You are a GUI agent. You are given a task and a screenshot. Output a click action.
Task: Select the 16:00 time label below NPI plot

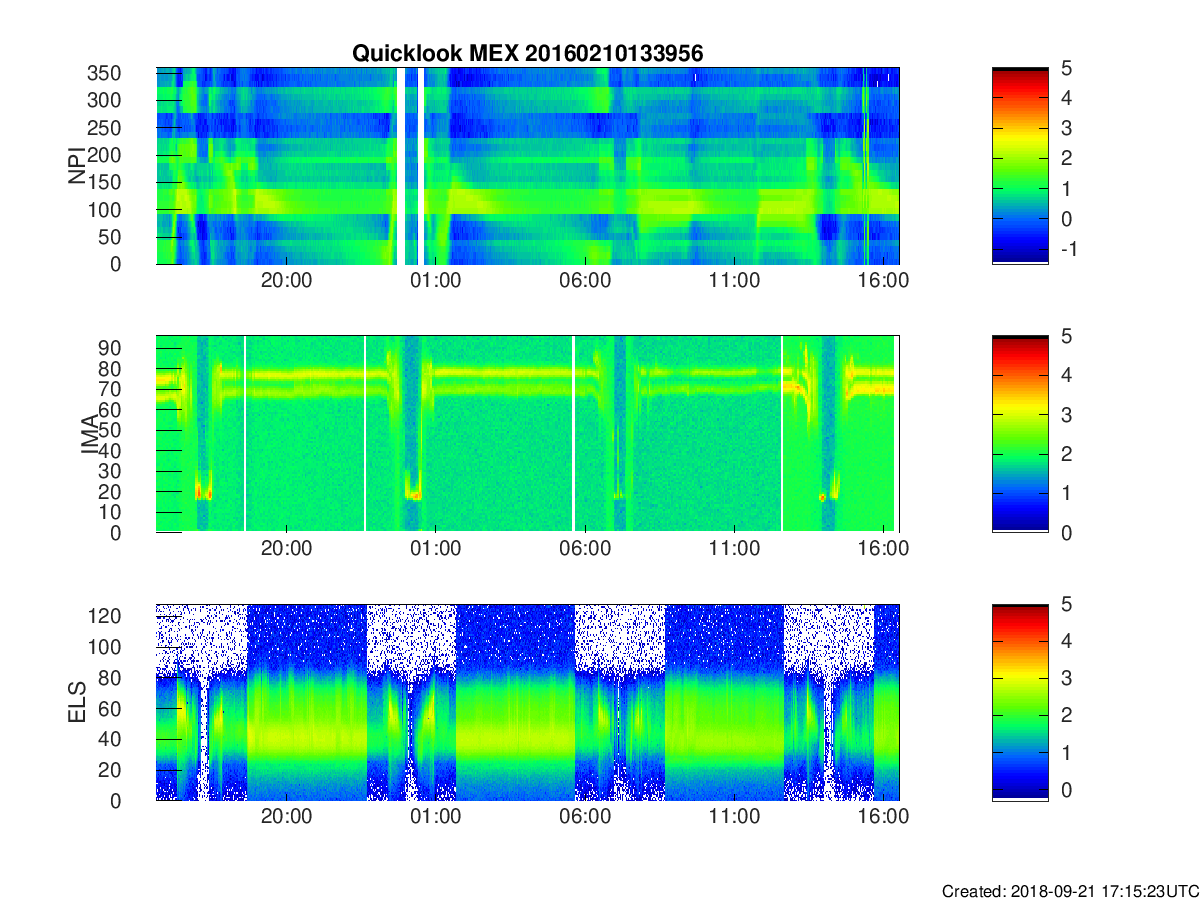tap(883, 282)
